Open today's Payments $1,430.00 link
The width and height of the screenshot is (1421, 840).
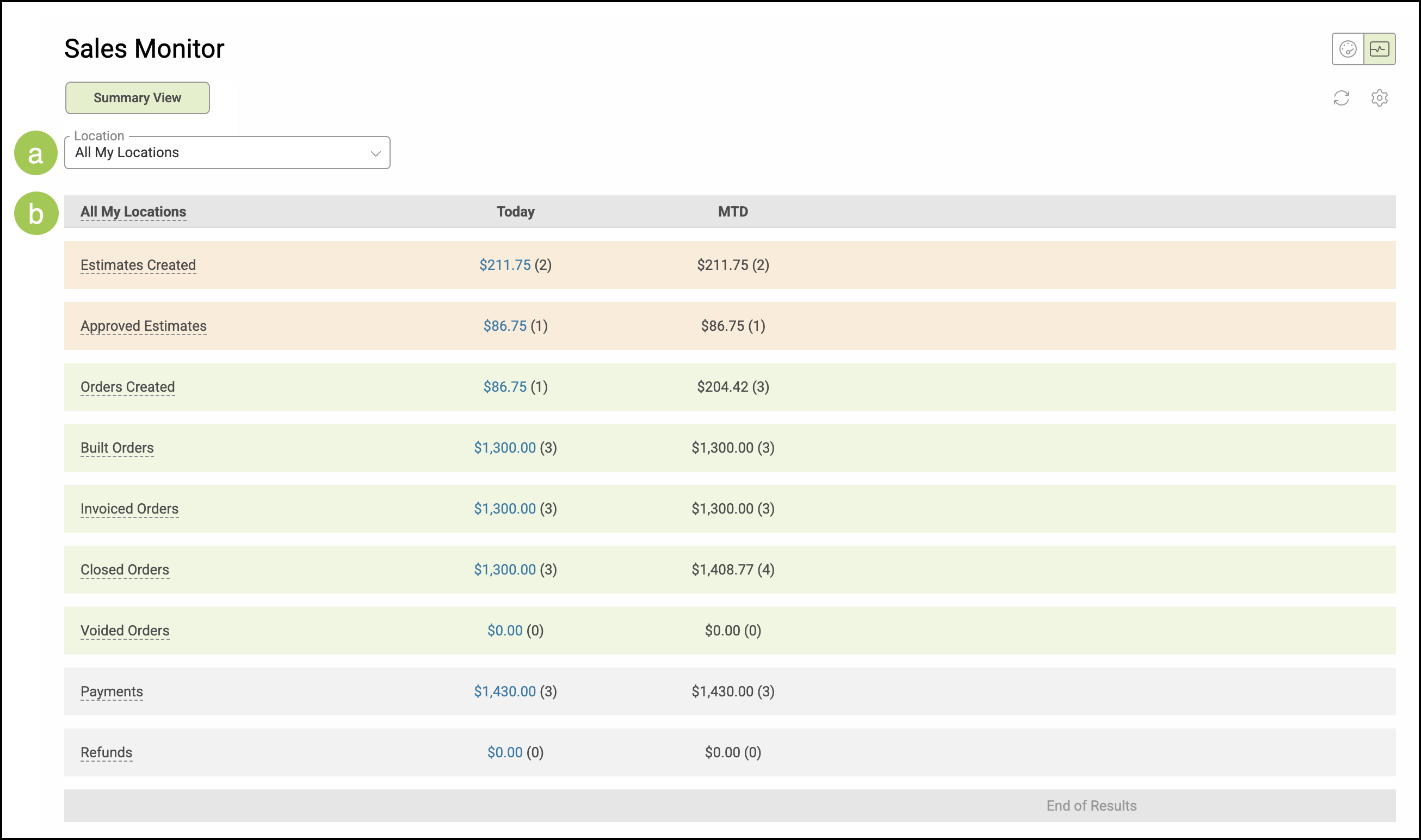pyautogui.click(x=504, y=691)
